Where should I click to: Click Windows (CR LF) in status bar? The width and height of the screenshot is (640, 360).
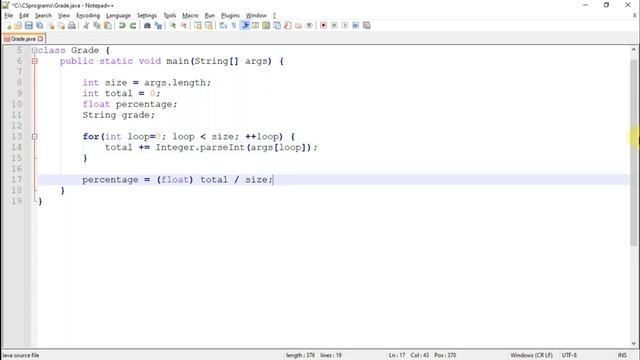531,355
